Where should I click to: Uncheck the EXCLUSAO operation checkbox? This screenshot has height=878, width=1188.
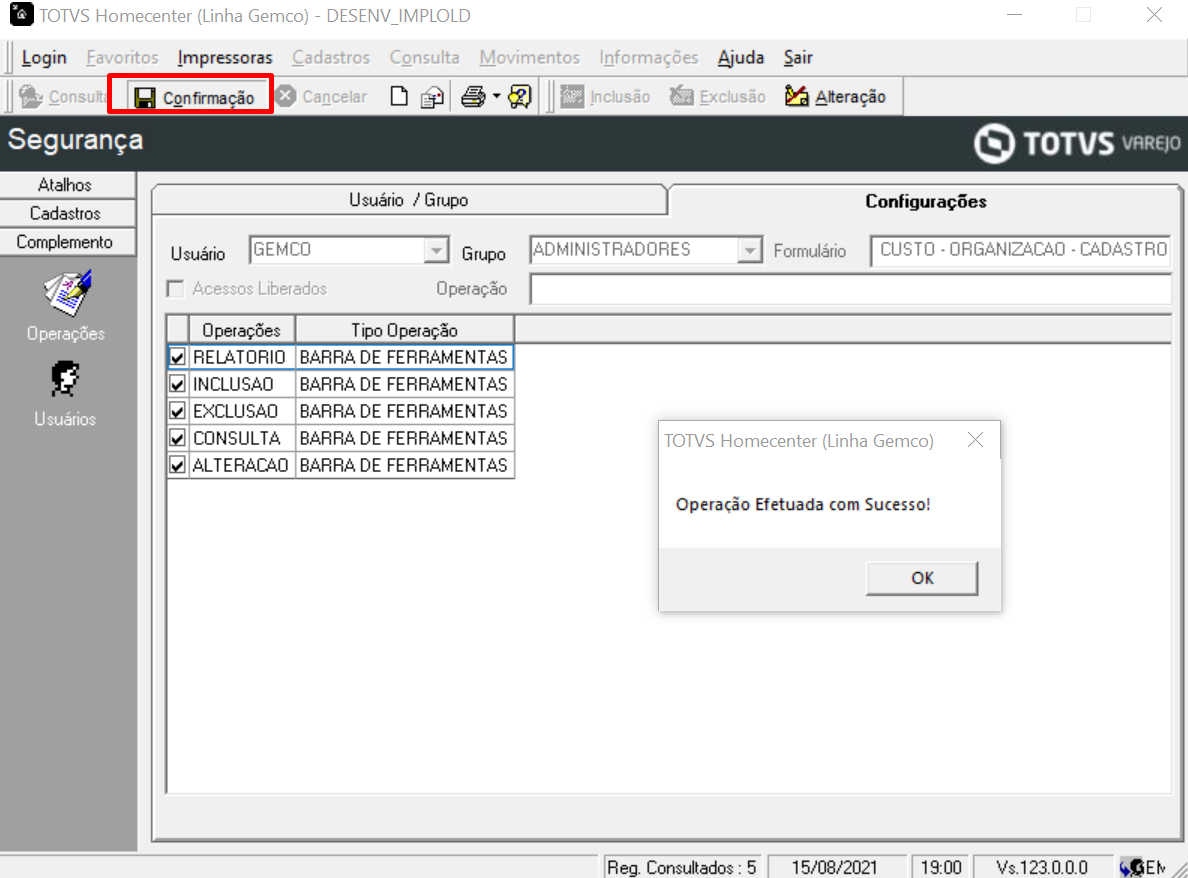[x=177, y=411]
